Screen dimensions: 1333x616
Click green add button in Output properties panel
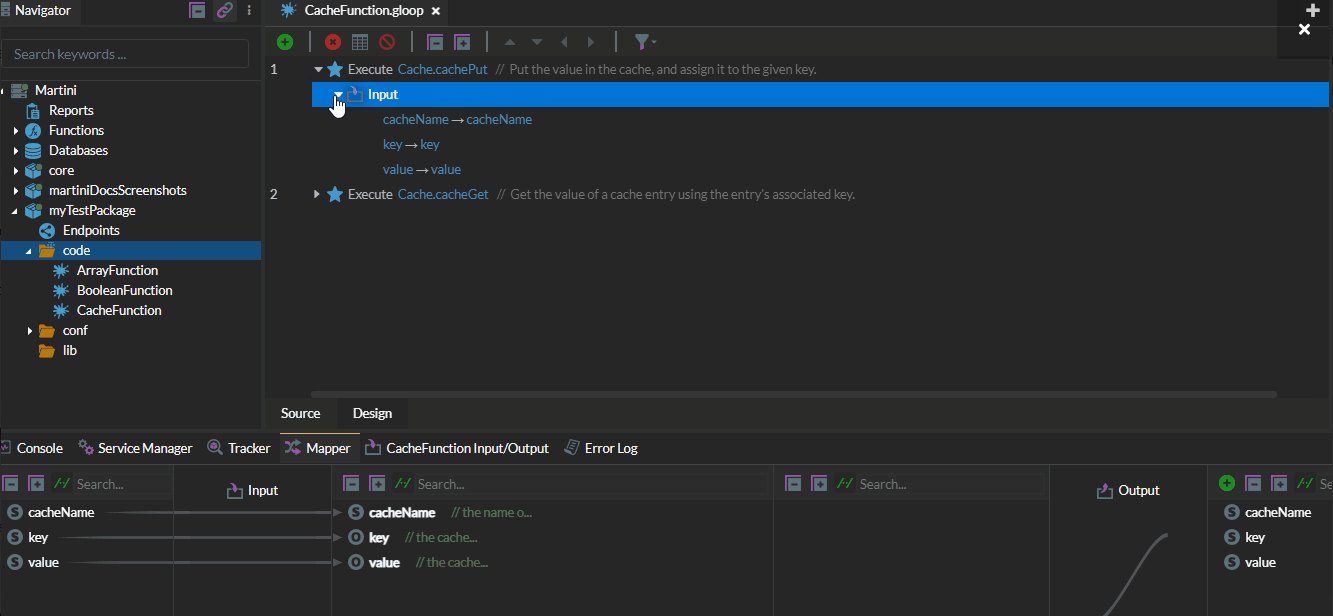coord(1227,484)
